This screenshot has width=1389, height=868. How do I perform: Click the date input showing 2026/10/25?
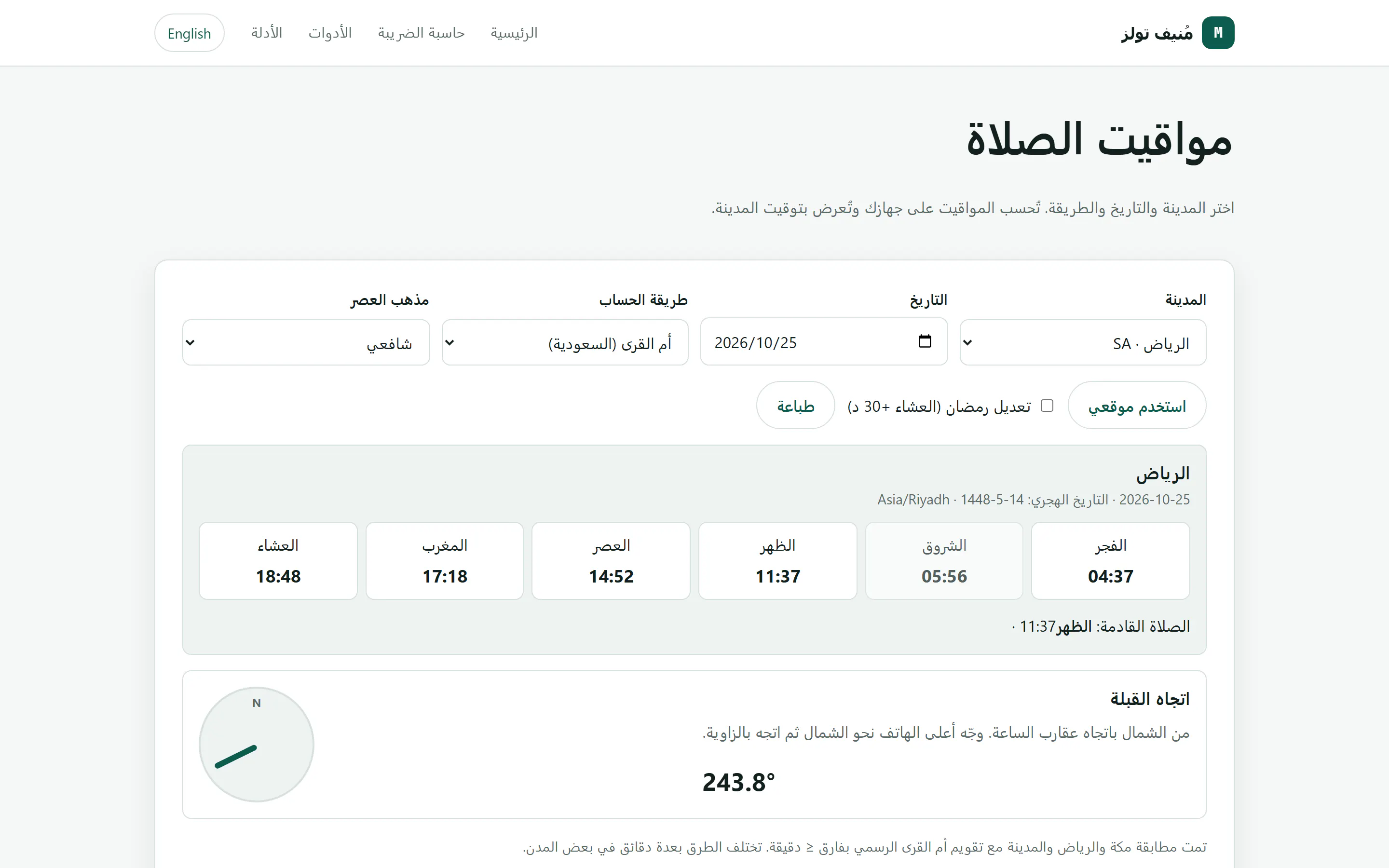[824, 342]
